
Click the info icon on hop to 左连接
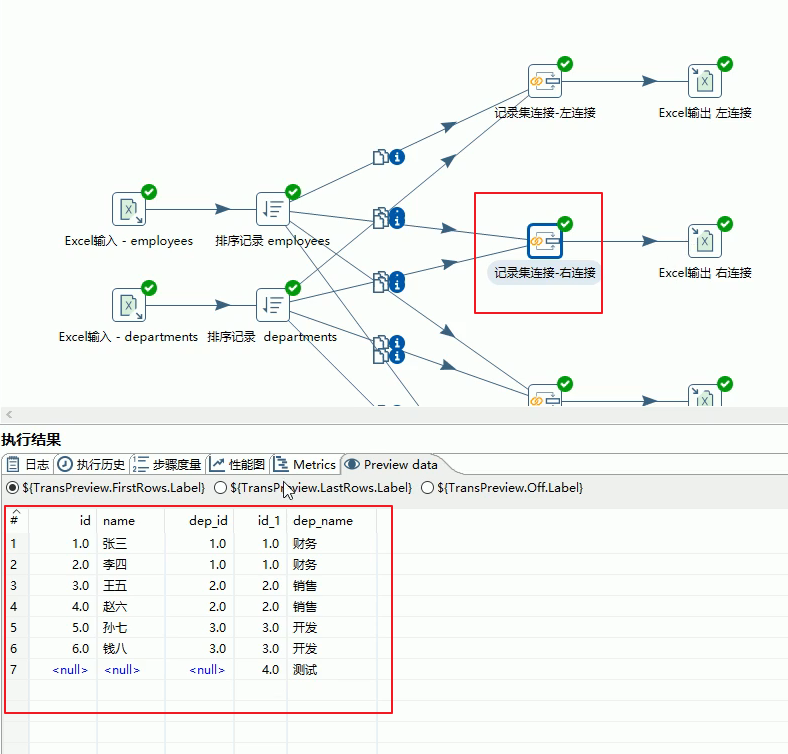397,157
